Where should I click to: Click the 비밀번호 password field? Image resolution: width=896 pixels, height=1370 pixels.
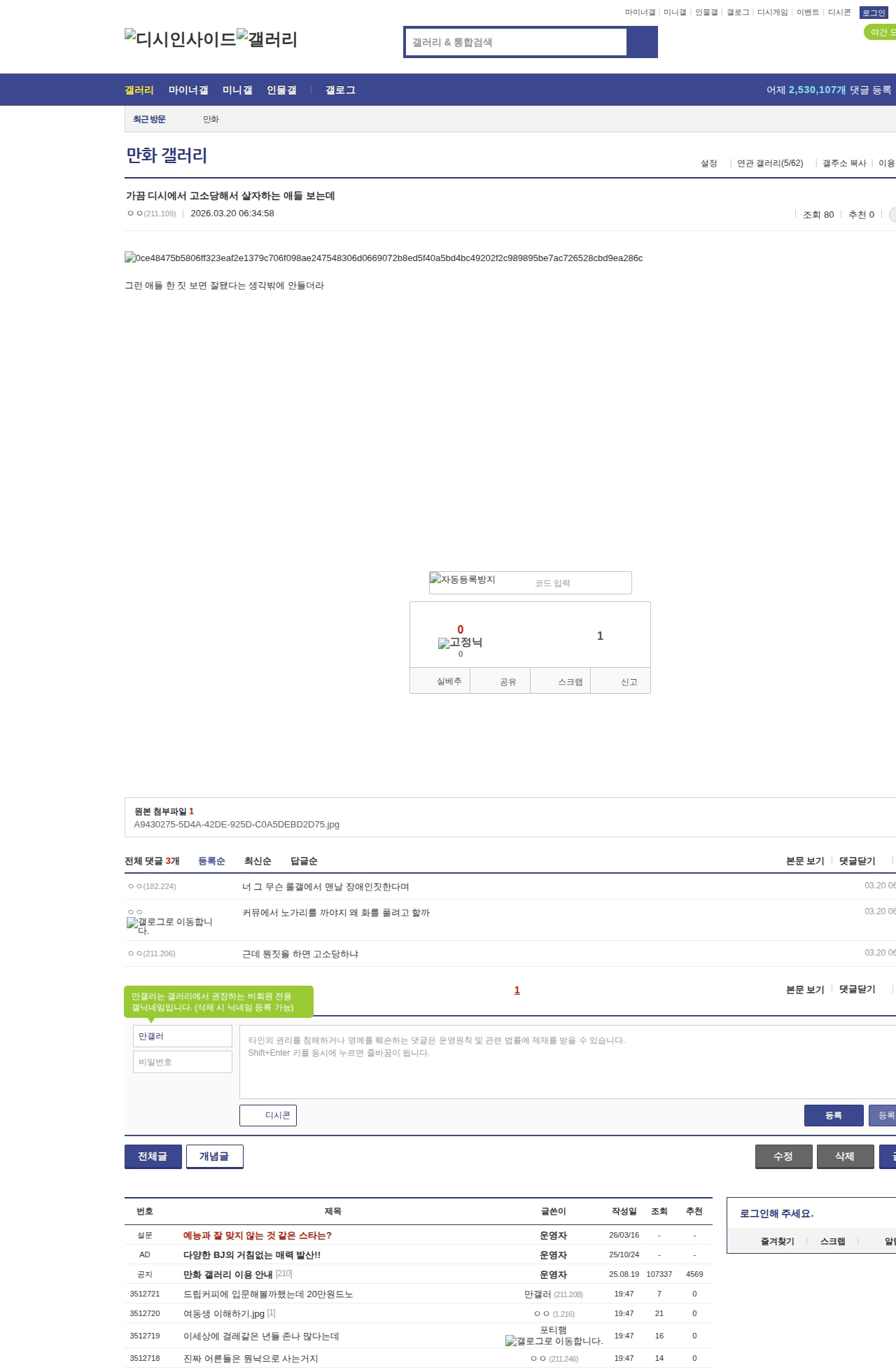182,1062
